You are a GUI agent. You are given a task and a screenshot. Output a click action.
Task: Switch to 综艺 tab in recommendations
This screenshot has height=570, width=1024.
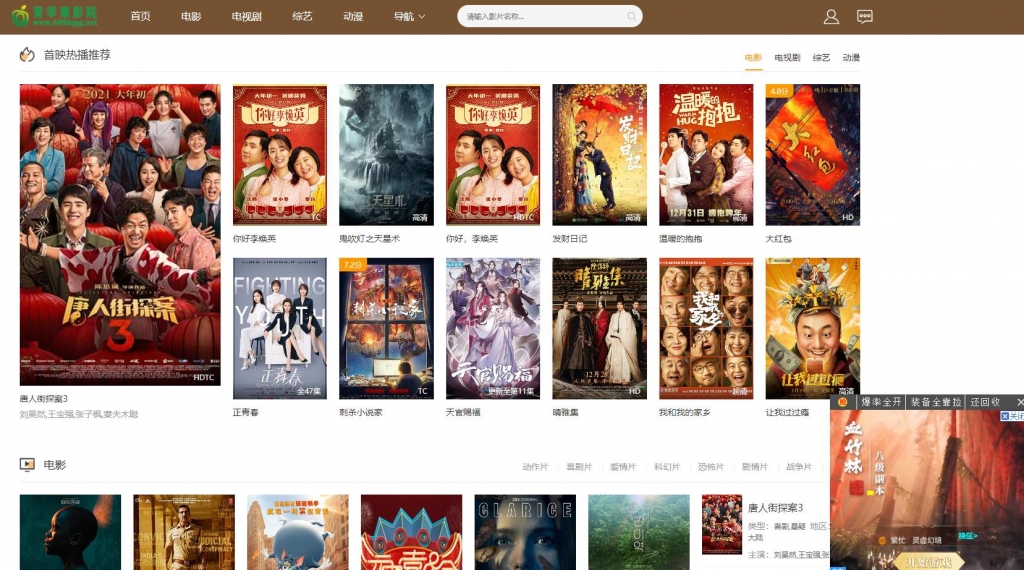pyautogui.click(x=821, y=57)
